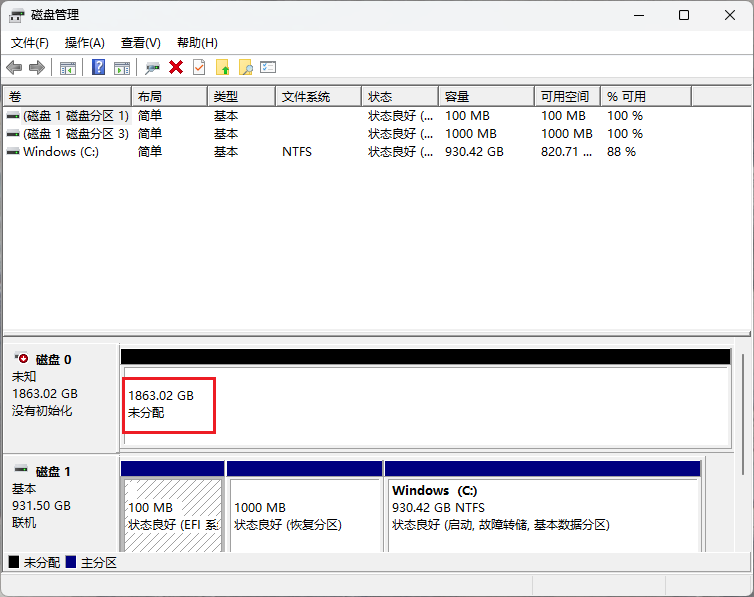
Task: Sort by the 文件系统 column header
Action: (x=318, y=97)
